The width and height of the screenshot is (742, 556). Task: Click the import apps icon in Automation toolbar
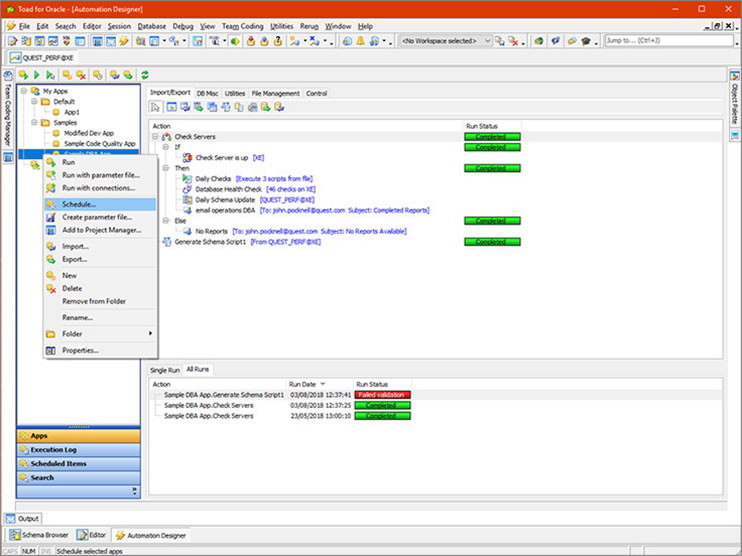[x=114, y=75]
